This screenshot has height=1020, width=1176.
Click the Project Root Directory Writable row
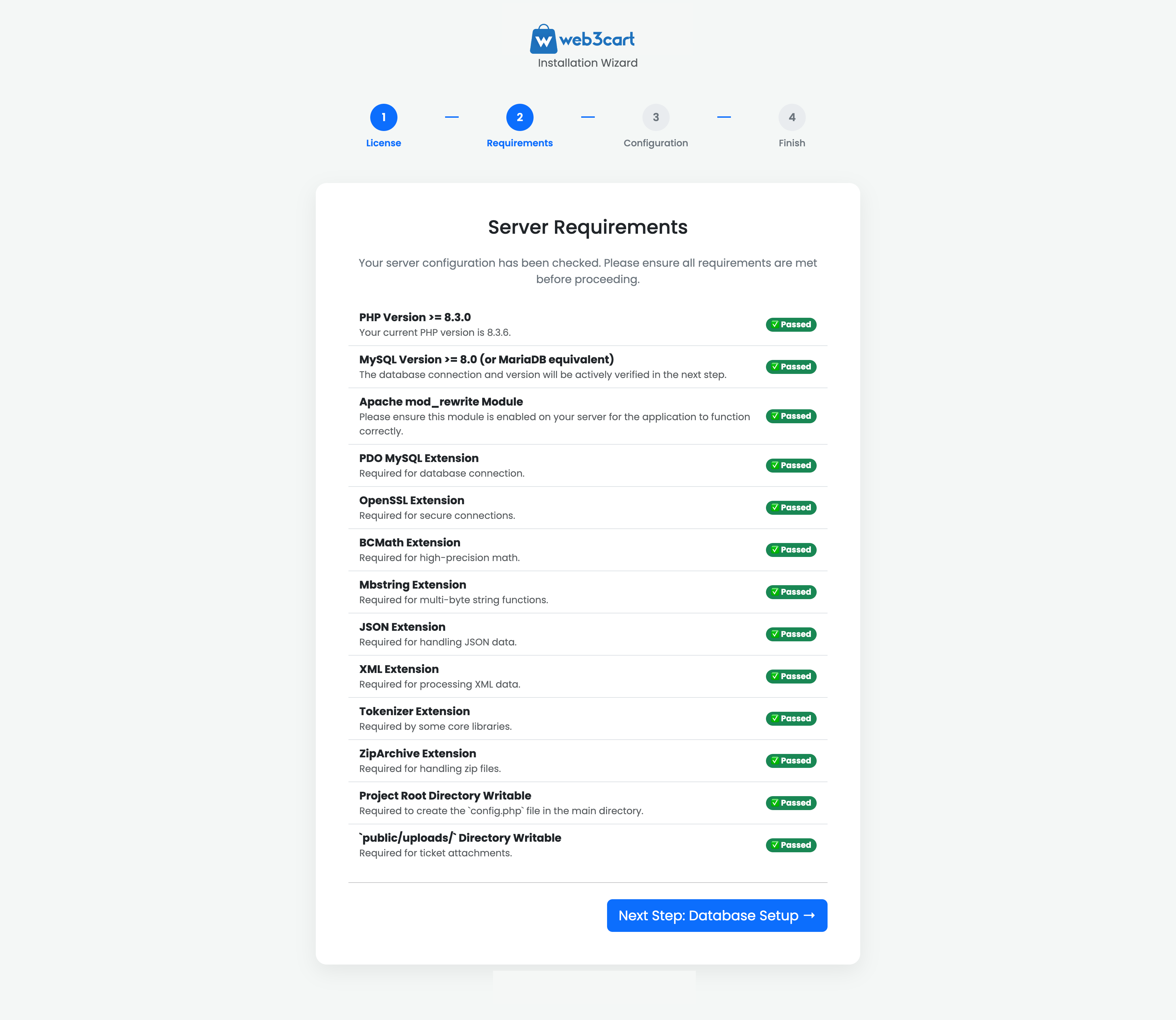coord(512,803)
